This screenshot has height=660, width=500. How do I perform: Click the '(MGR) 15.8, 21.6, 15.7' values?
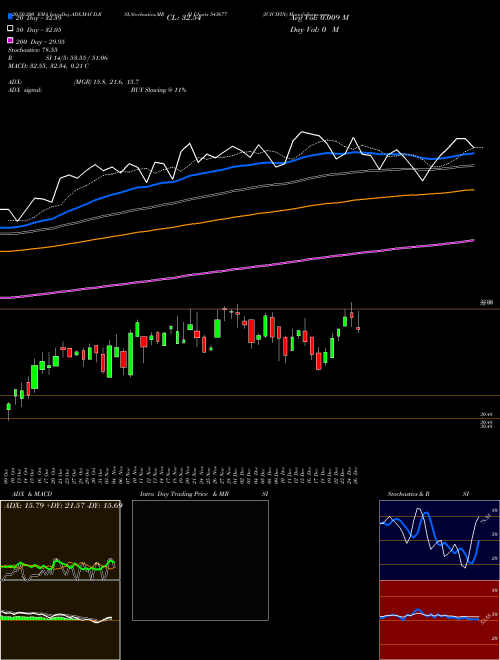click(106, 82)
